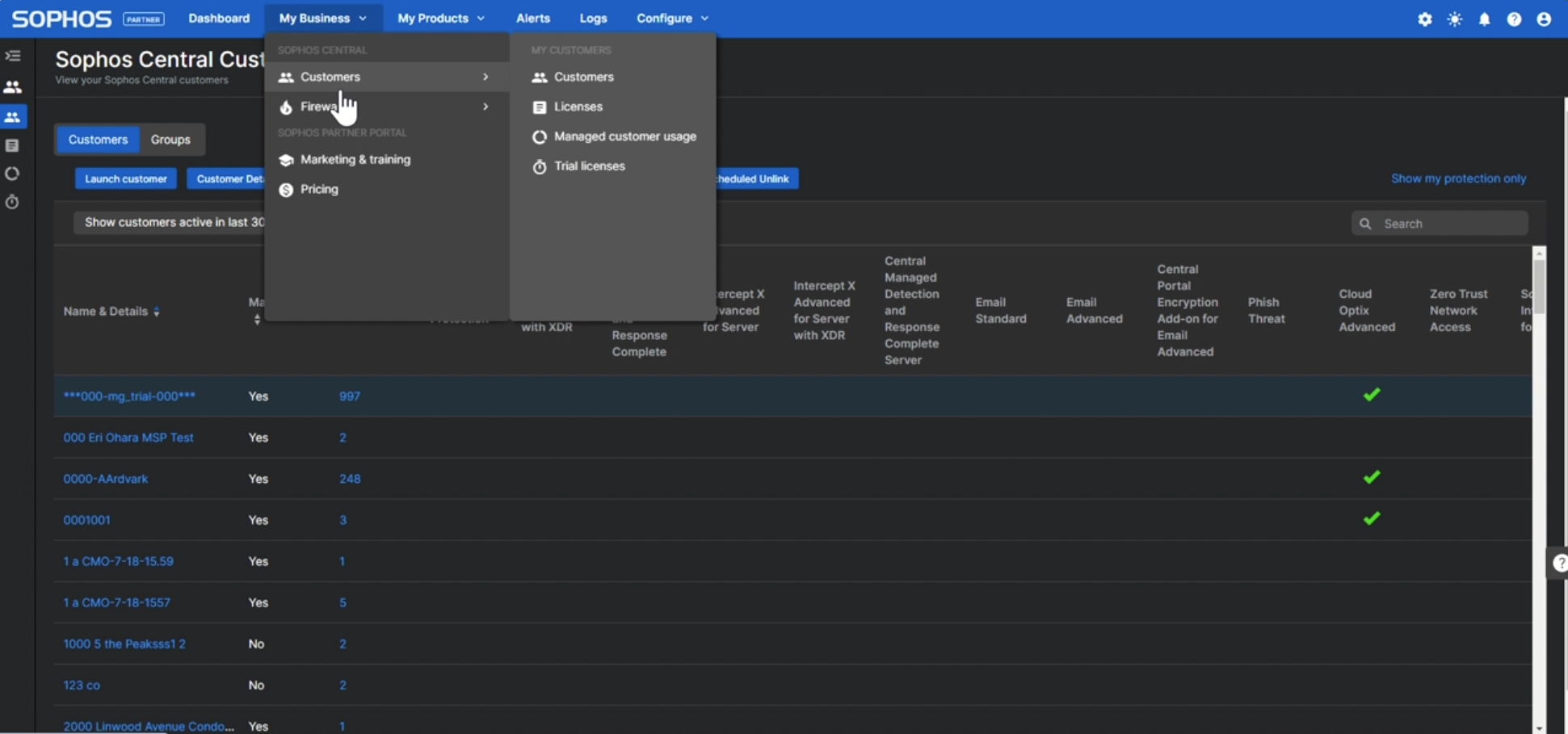Open the user account profile icon

click(x=1544, y=19)
